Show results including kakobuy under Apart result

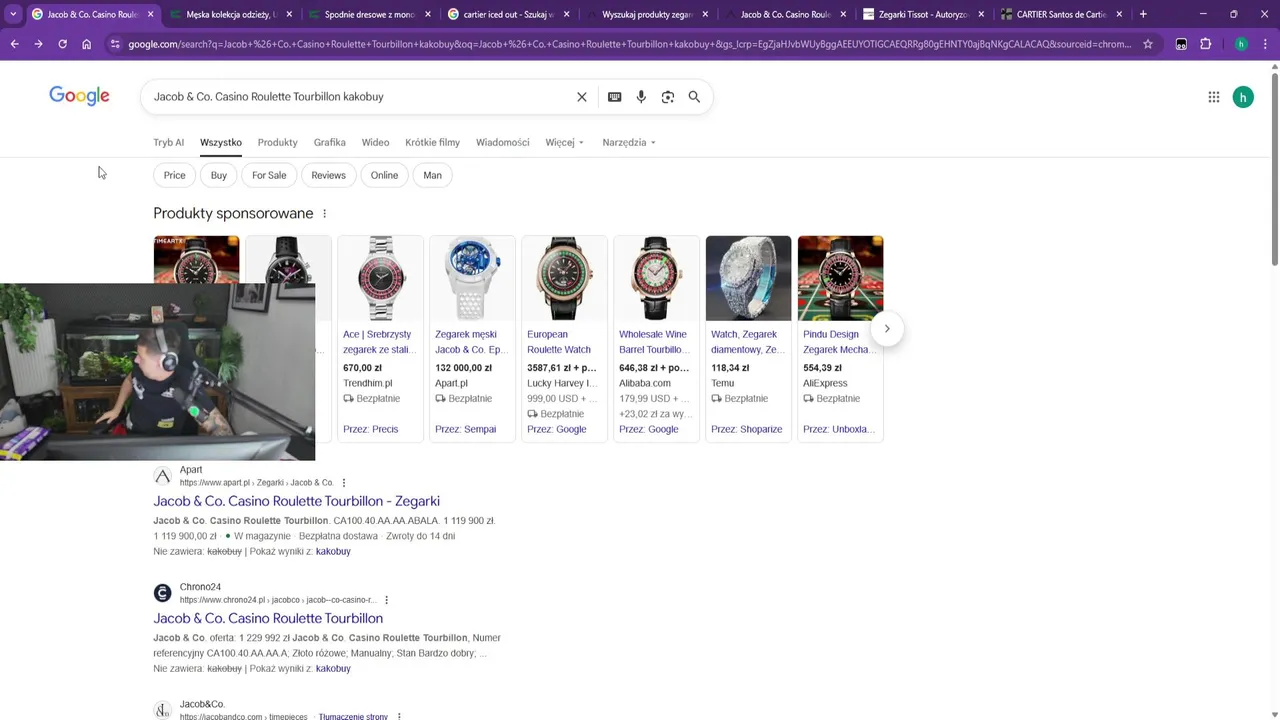[333, 551]
